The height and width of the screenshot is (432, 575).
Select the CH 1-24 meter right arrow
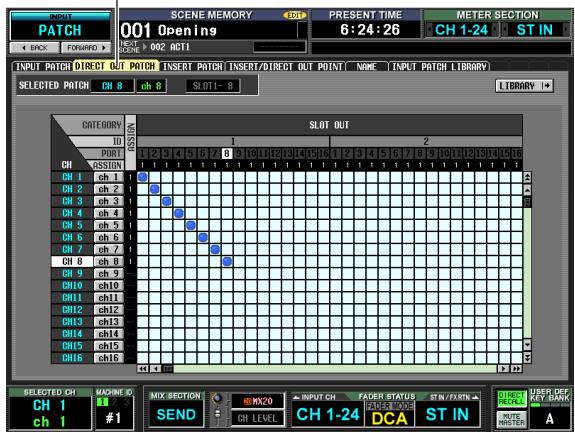495,30
